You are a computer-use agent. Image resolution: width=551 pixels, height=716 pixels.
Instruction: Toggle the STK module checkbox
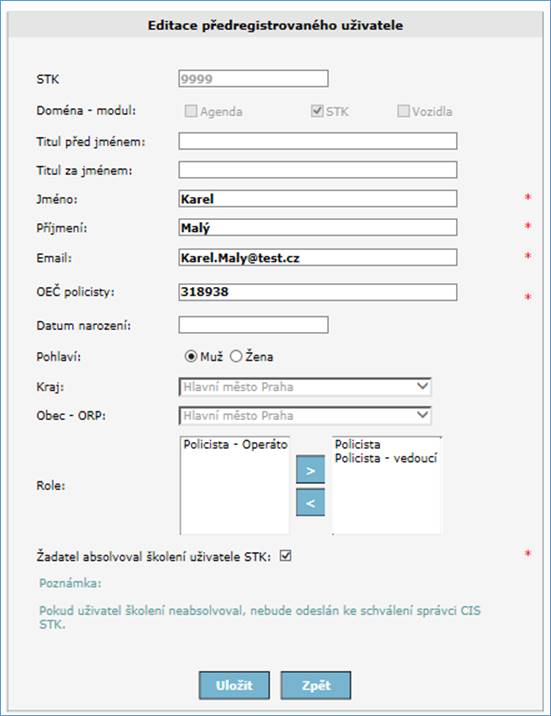[x=317, y=111]
